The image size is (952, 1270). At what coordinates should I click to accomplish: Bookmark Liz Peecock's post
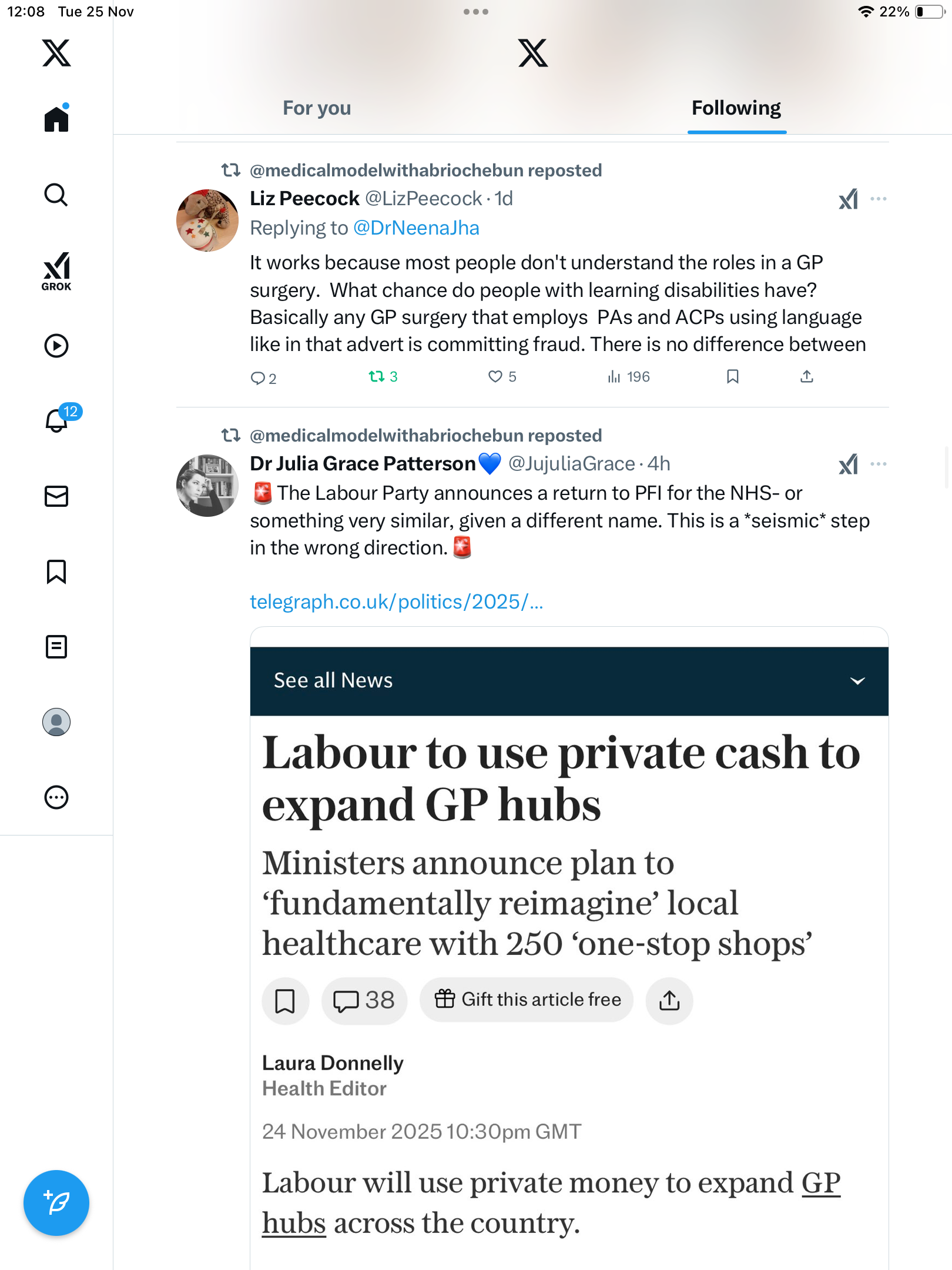click(x=732, y=377)
